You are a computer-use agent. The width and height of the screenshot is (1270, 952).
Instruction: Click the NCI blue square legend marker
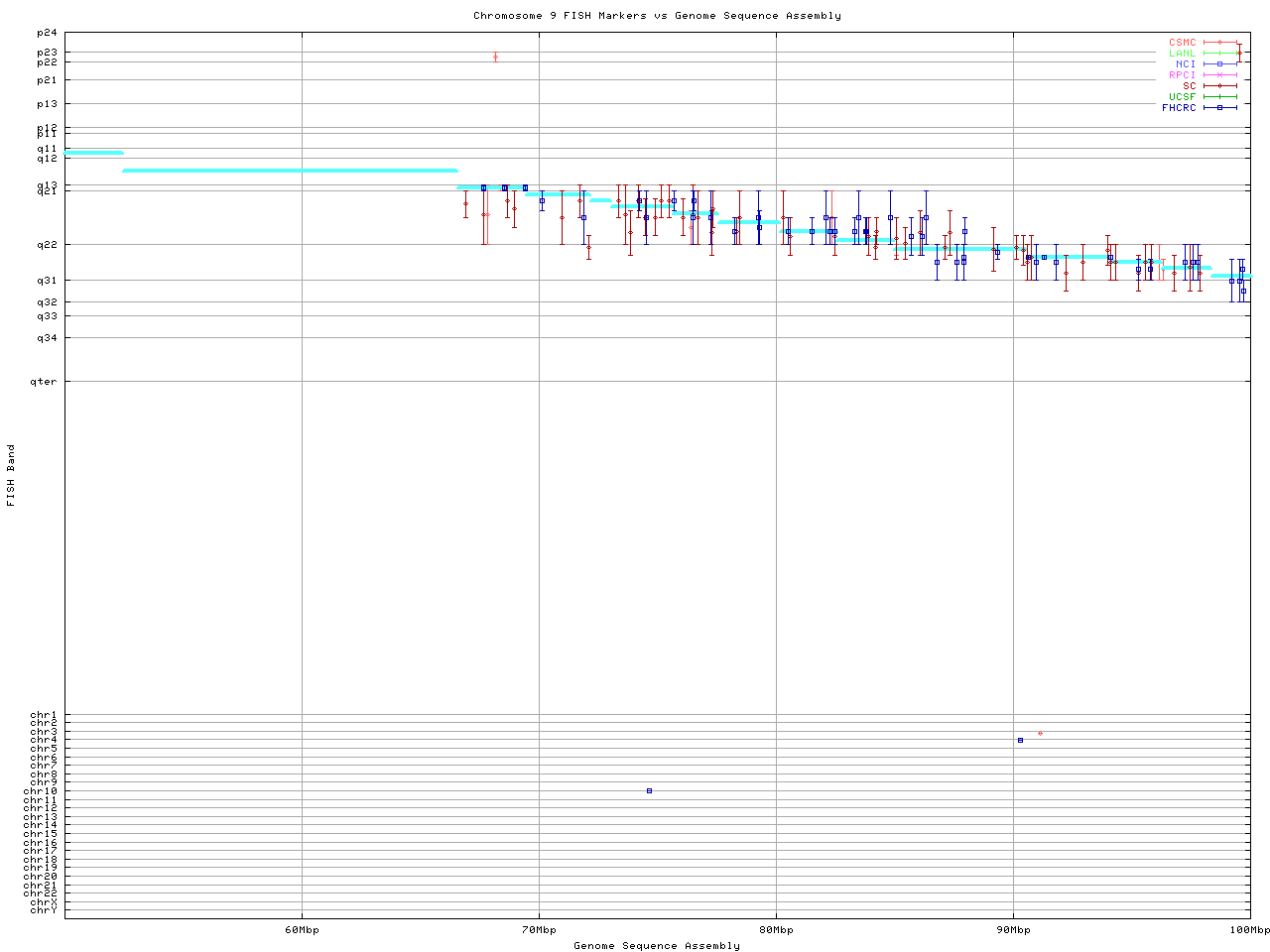tap(1219, 64)
